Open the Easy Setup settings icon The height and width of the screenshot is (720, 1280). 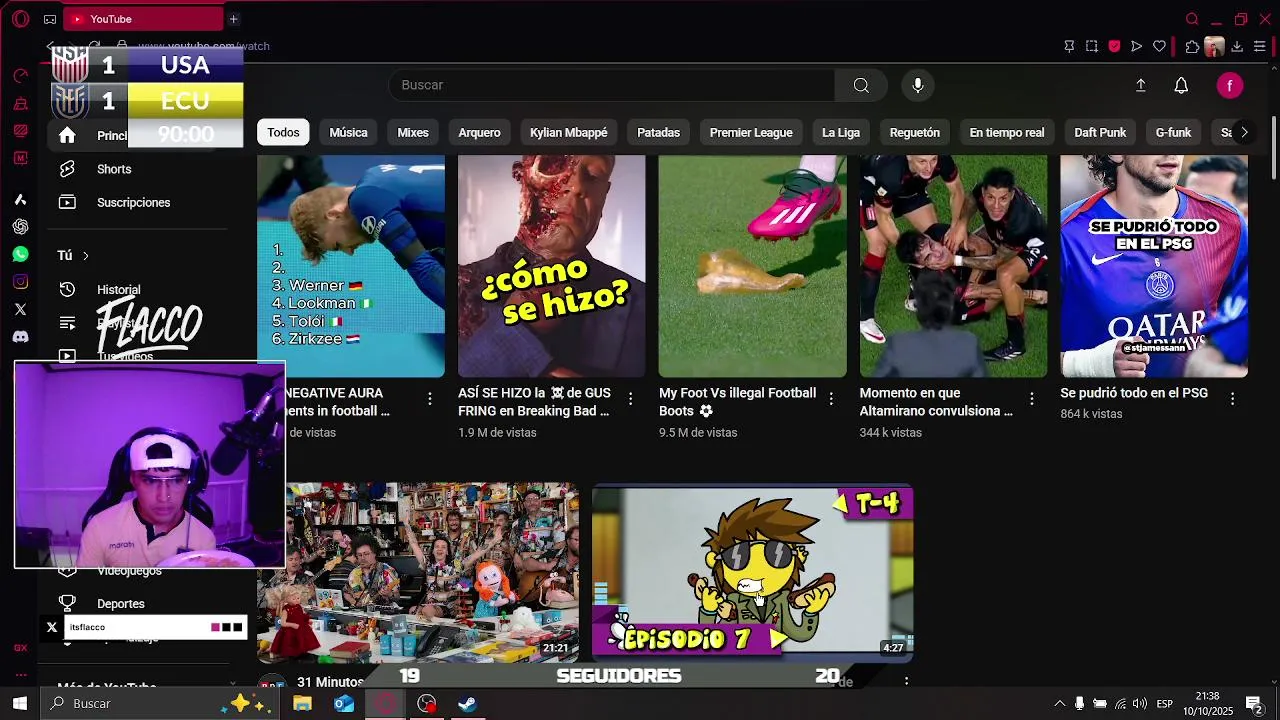[x=1260, y=46]
